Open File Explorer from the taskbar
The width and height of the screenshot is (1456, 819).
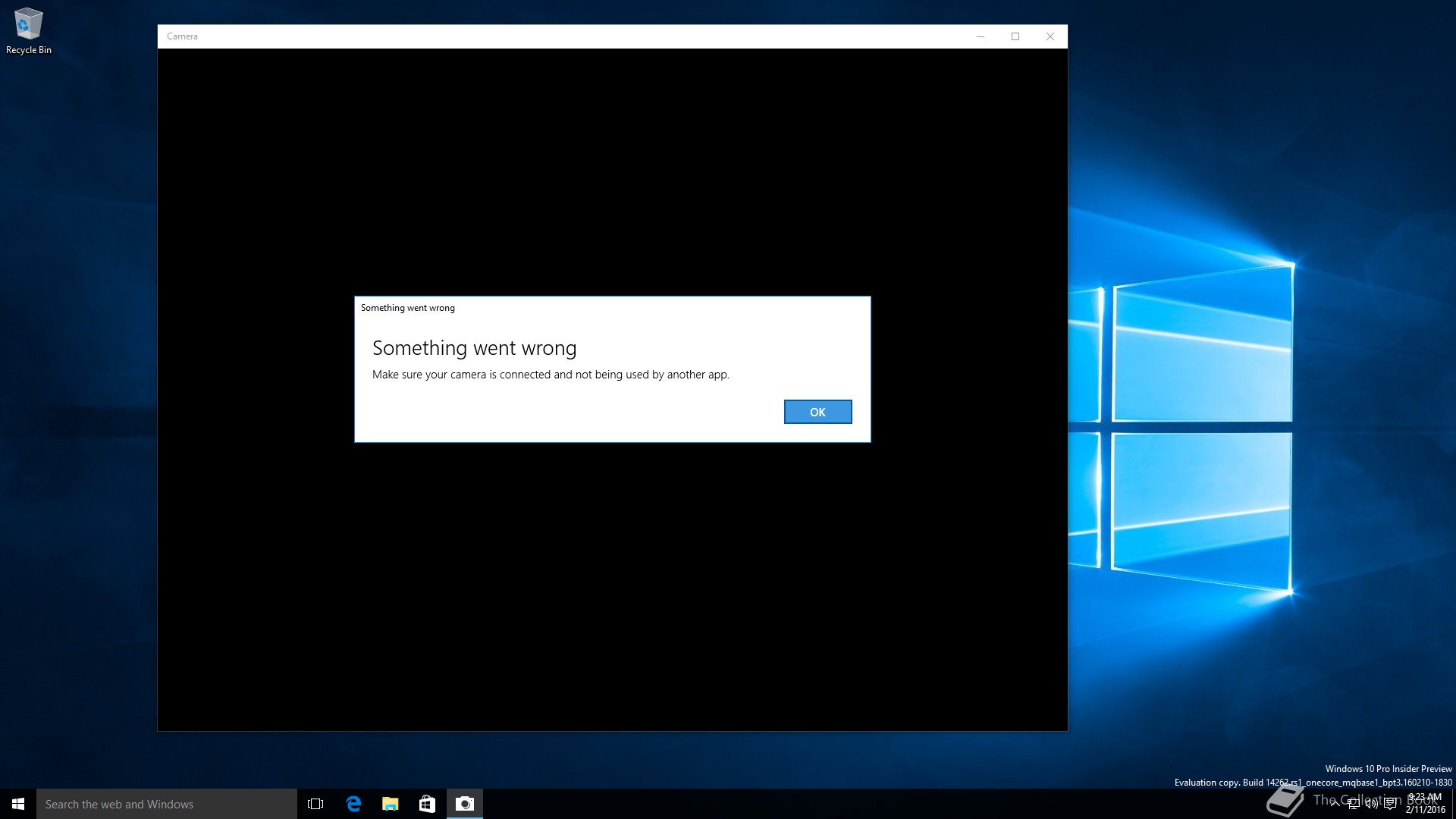pos(390,804)
